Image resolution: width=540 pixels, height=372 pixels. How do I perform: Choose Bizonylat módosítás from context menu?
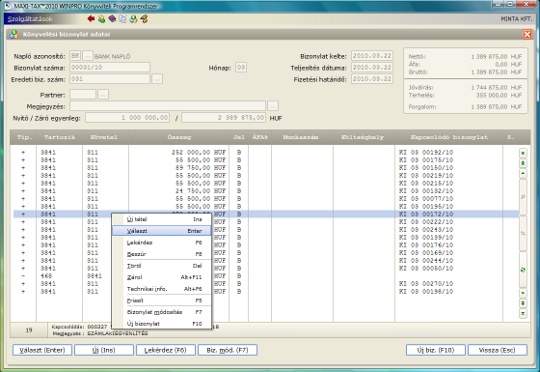[162, 312]
